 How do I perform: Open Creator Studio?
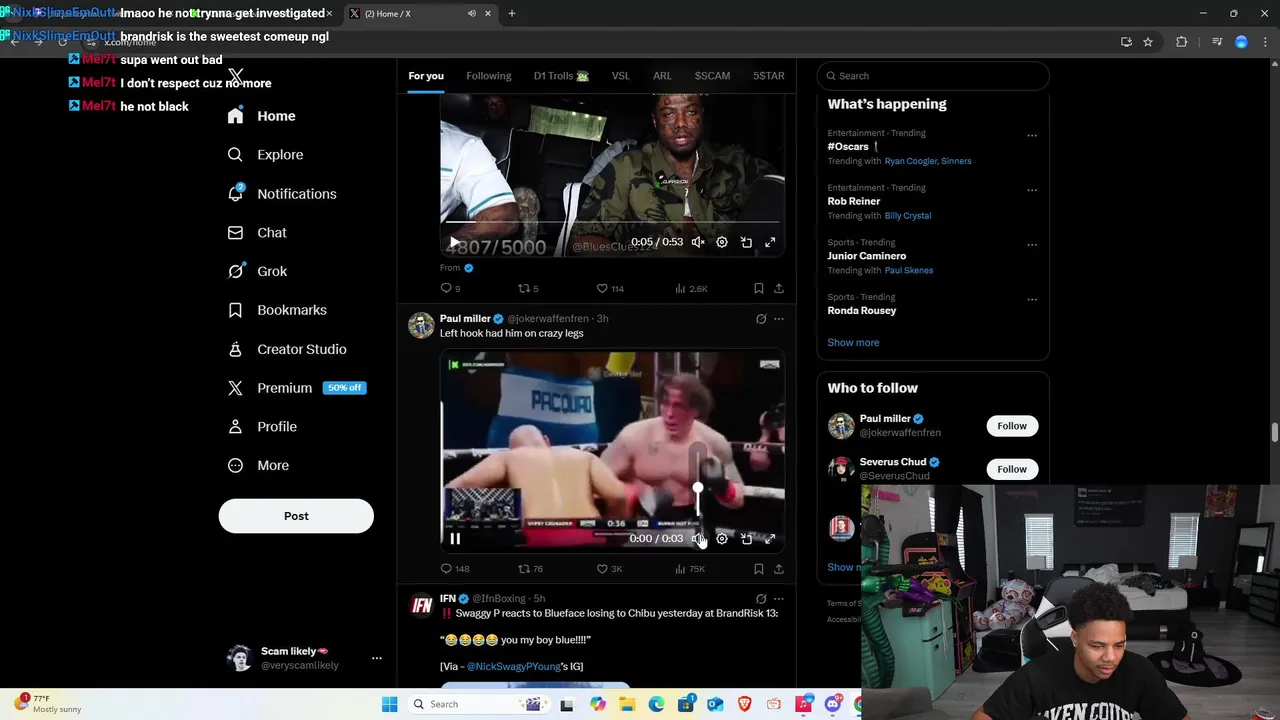coord(286,349)
